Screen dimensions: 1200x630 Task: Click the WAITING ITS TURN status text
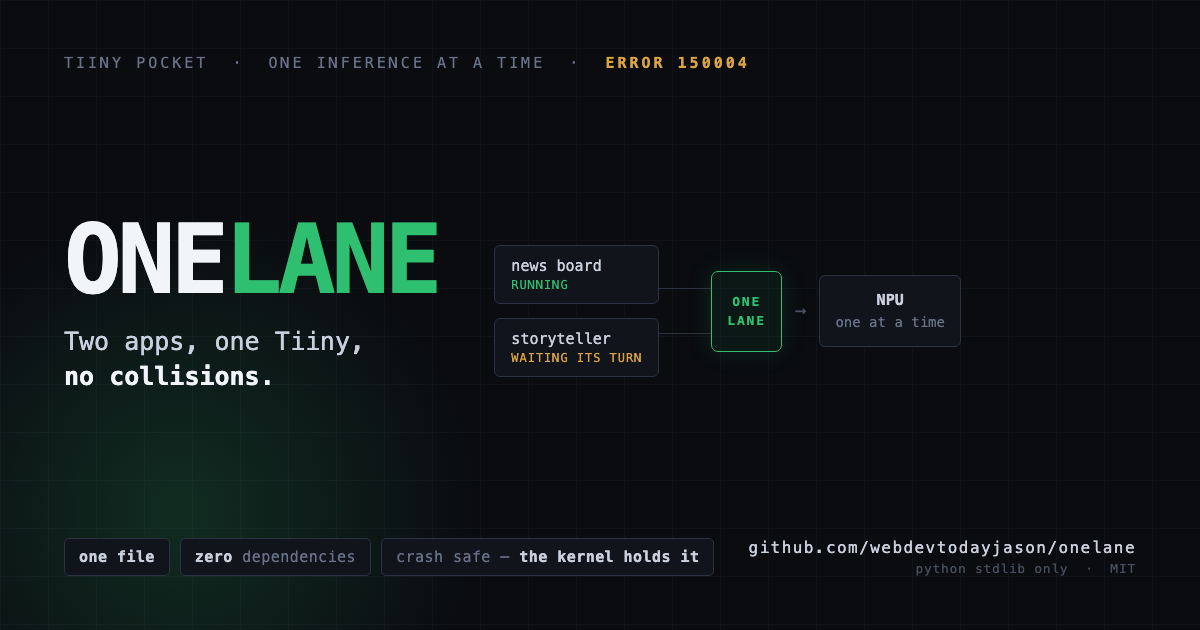(x=576, y=358)
